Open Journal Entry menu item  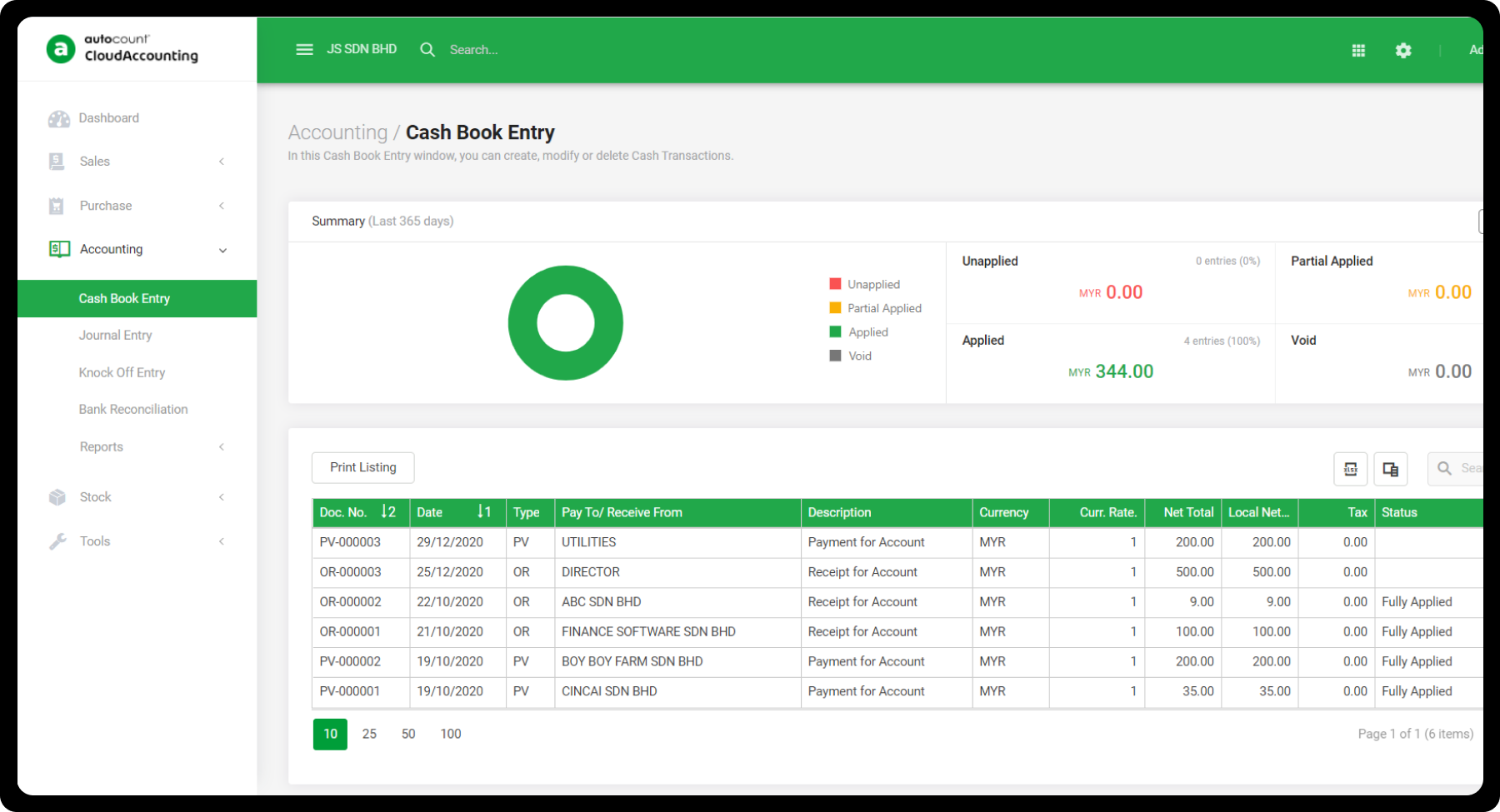pos(115,335)
